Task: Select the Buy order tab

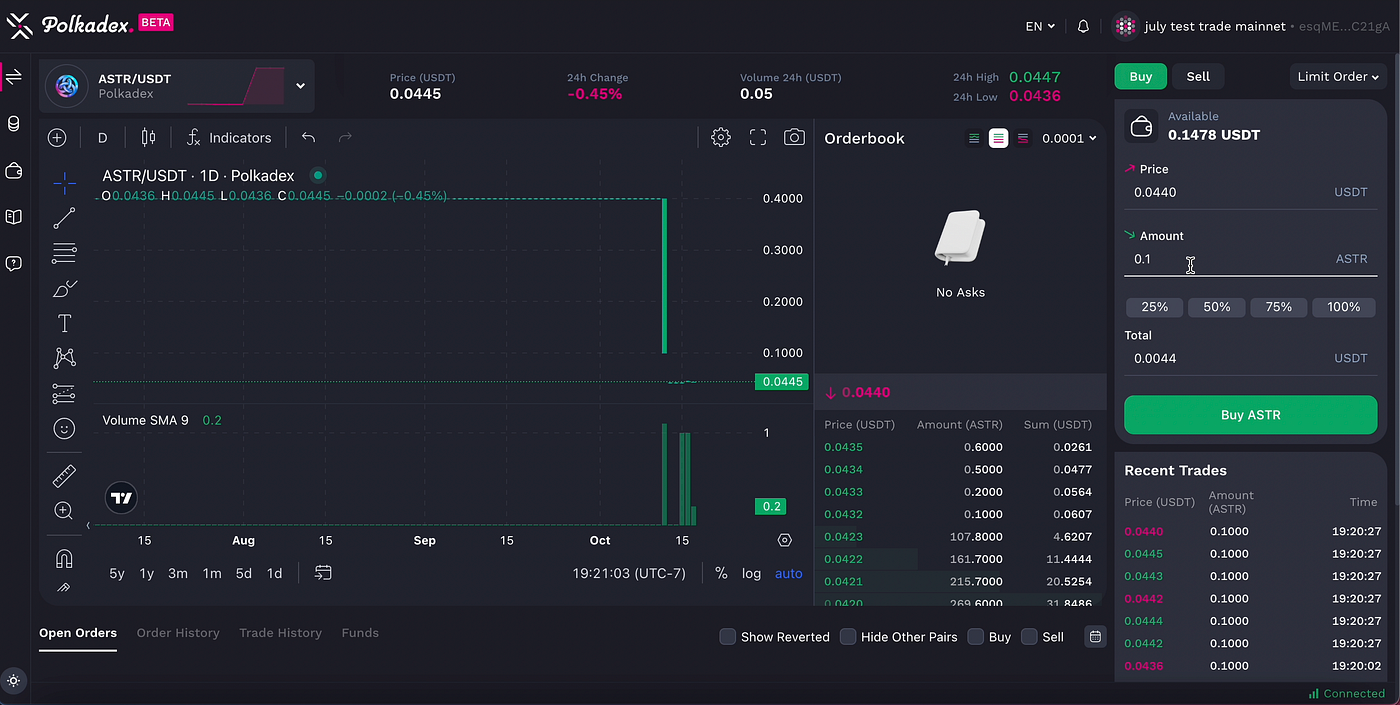Action: pos(1141,76)
